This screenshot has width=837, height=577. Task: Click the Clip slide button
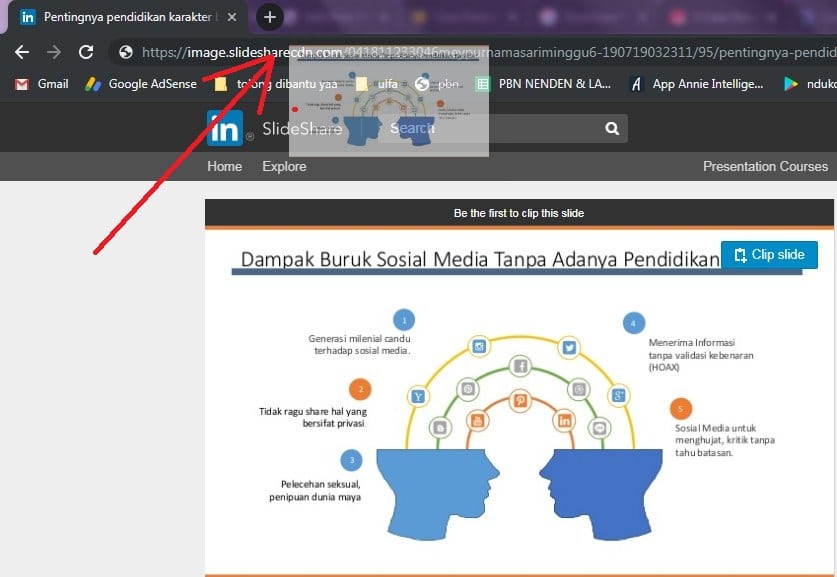(x=769, y=255)
